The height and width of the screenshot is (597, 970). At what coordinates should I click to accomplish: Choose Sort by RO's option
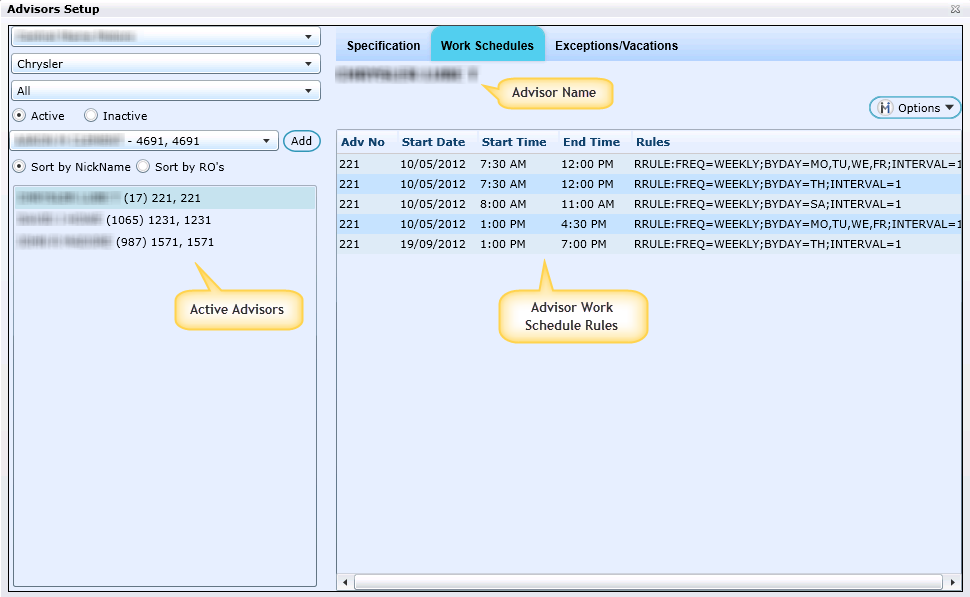click(143, 167)
